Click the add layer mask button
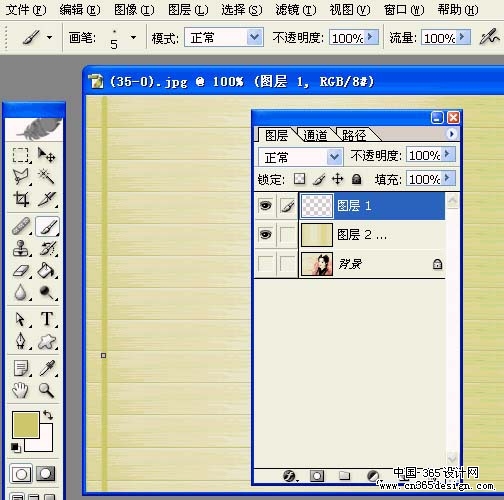Screen dimensions: 504x500 click(x=317, y=476)
